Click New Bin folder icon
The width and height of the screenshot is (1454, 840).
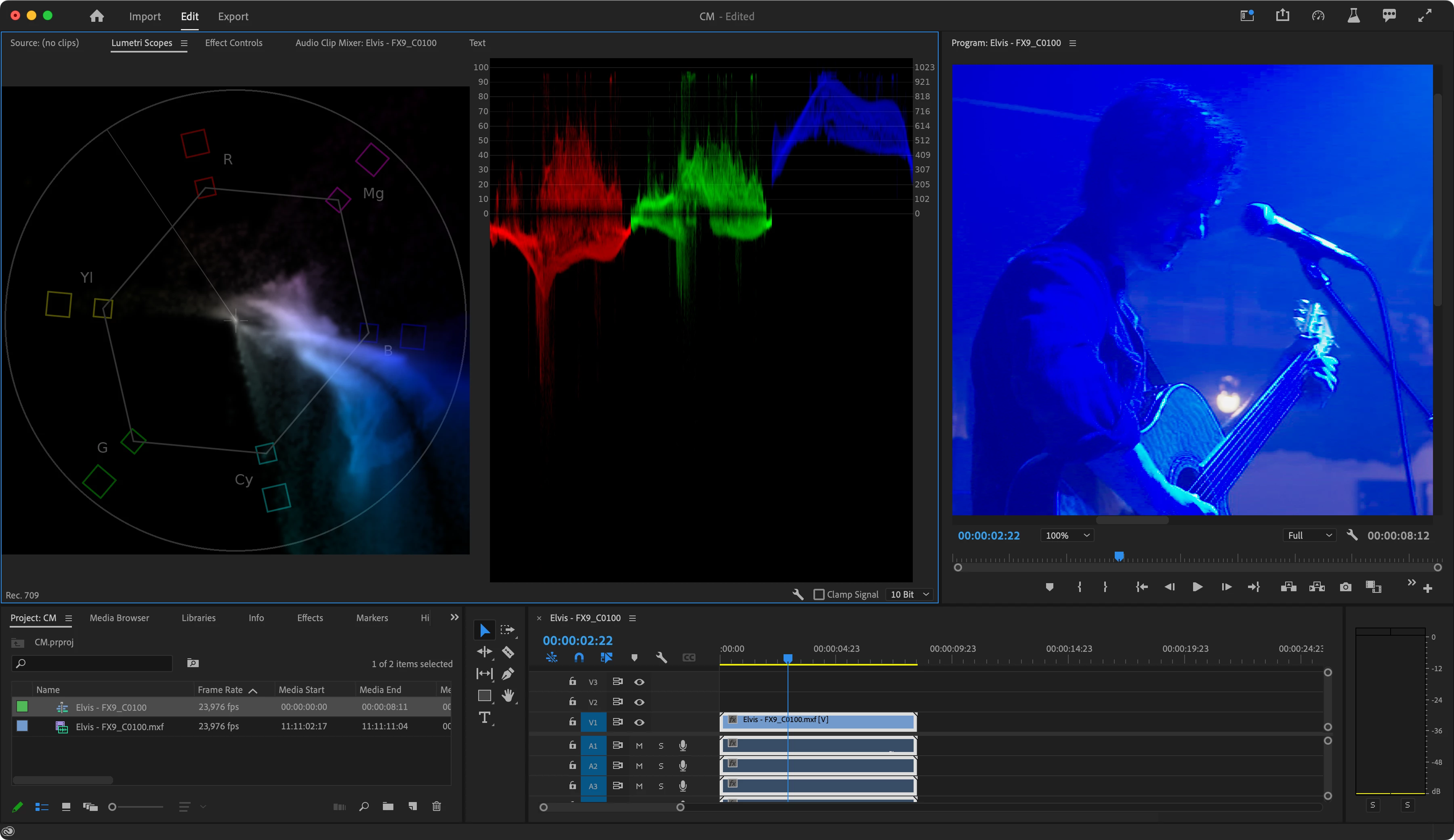coord(388,806)
